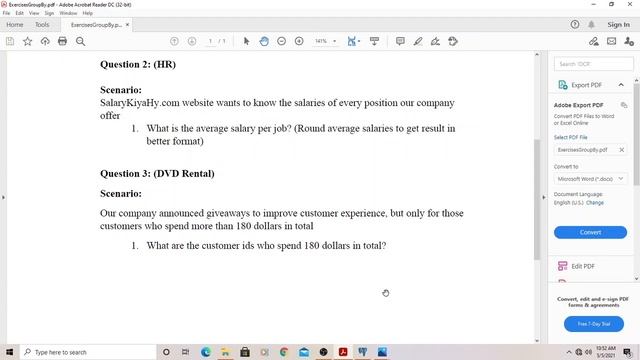
Task: Click Change document language link
Action: coord(595,203)
